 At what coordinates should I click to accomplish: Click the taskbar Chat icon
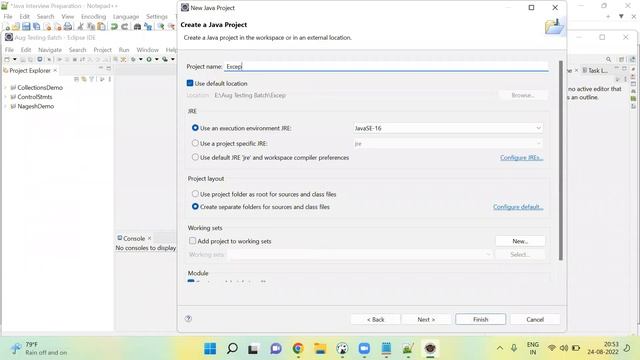pos(276,349)
